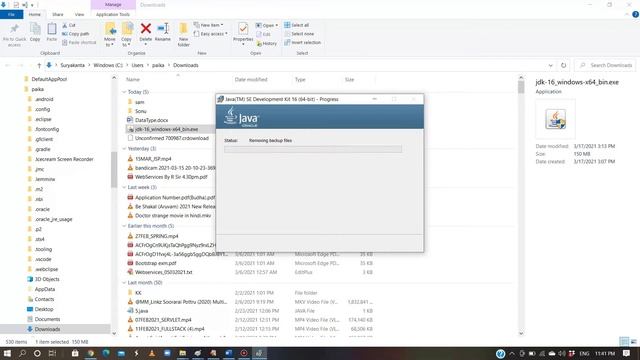Image resolution: width=640 pixels, height=360 pixels.
Task: Click Select all in the ribbon
Action: click(x=297, y=25)
